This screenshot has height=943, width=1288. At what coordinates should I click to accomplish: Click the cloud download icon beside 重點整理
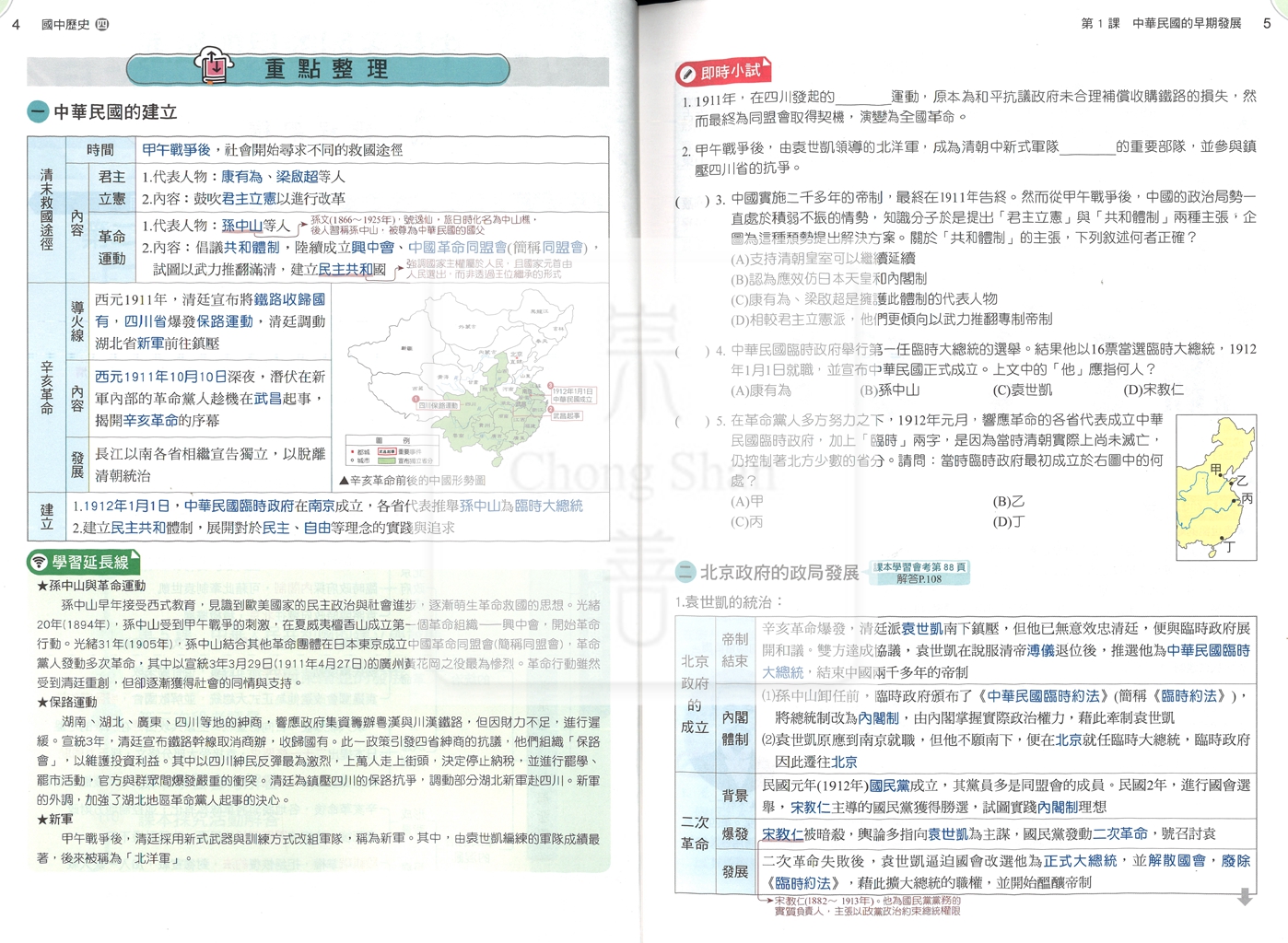213,66
